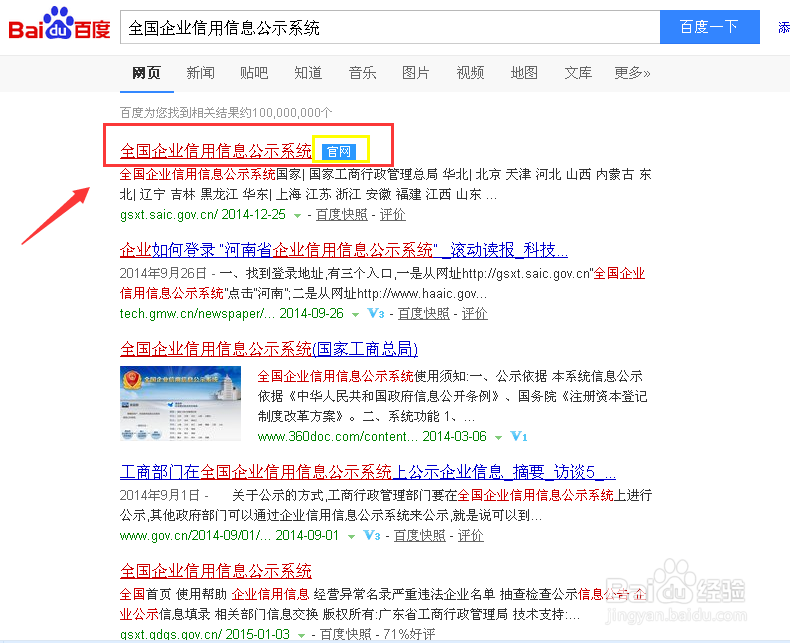This screenshot has width=790, height=643.
Task: Click green URL www.gov.cn/2014-09/01/...
Action: pyautogui.click(x=196, y=535)
